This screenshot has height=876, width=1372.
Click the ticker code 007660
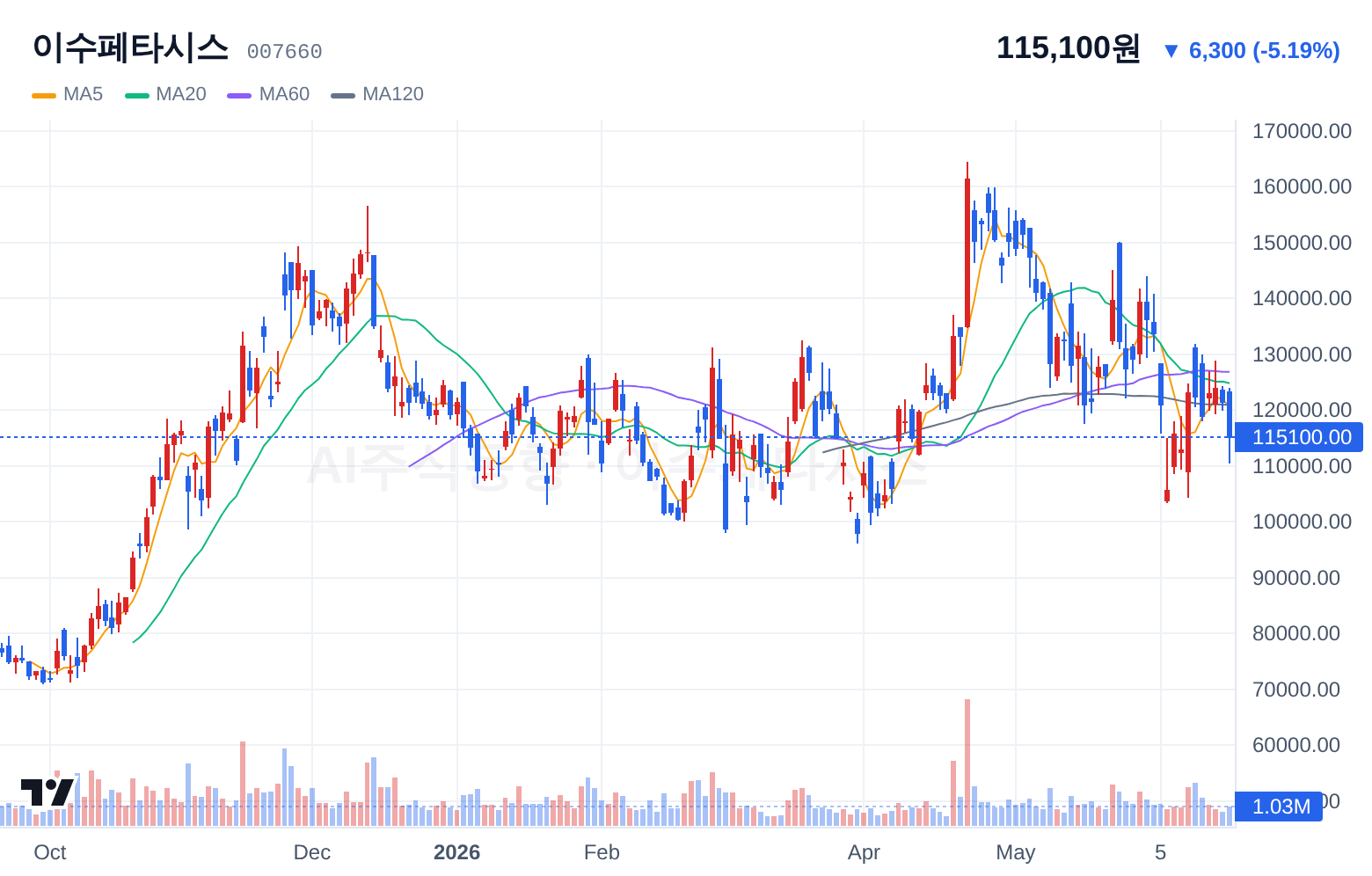(x=284, y=52)
